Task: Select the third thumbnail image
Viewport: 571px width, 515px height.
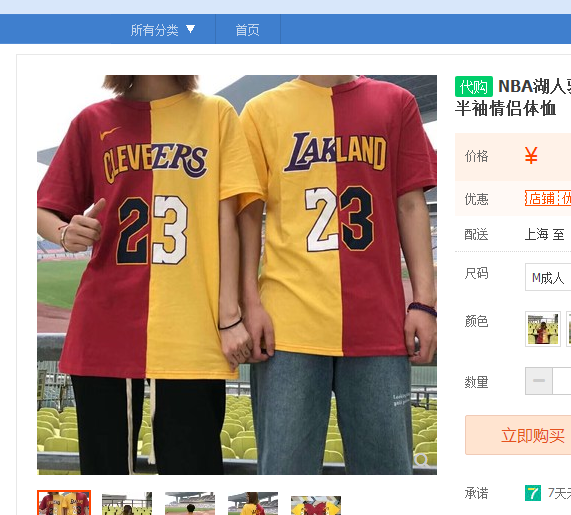Action: tap(190, 503)
